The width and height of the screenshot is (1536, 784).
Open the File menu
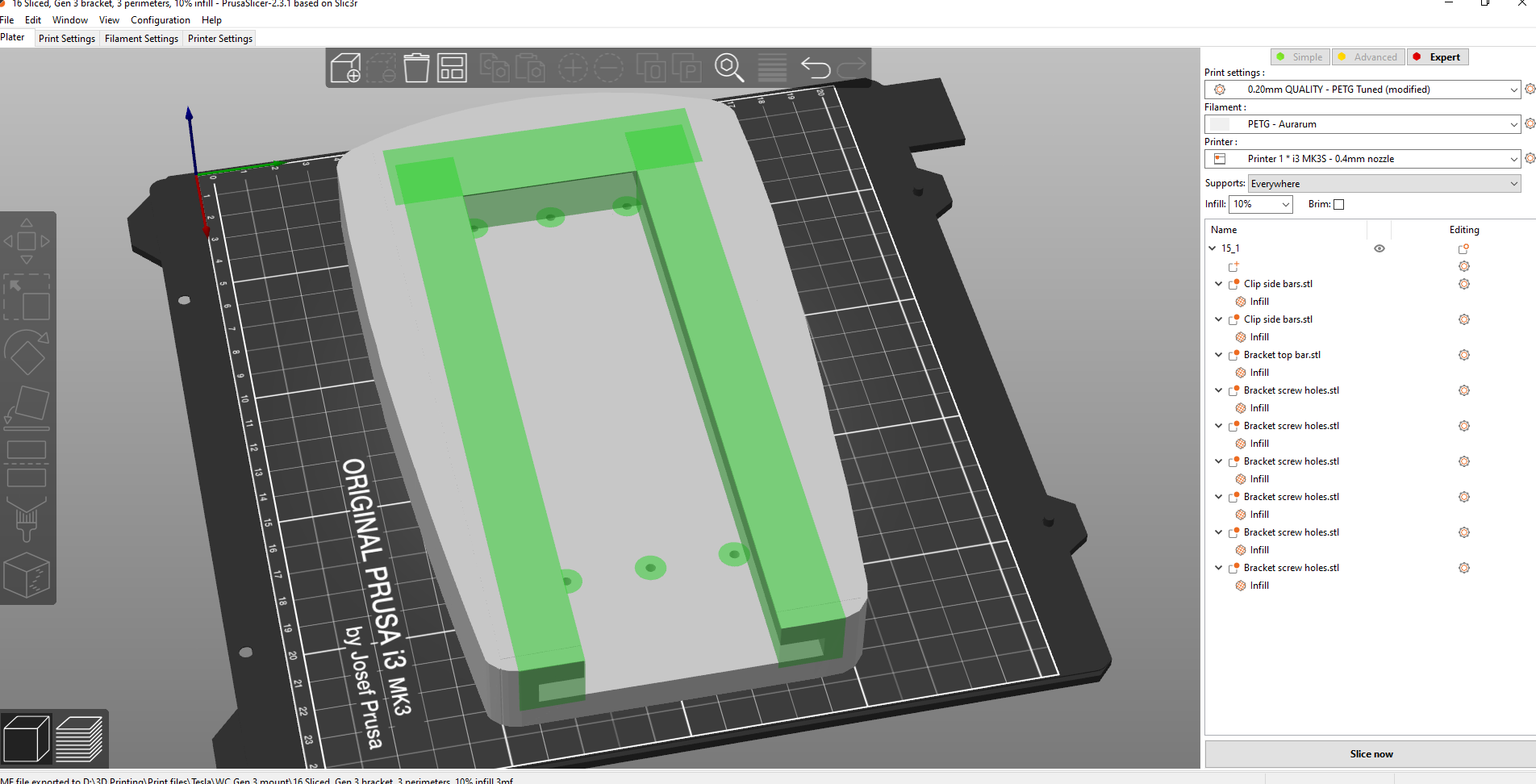tap(7, 20)
